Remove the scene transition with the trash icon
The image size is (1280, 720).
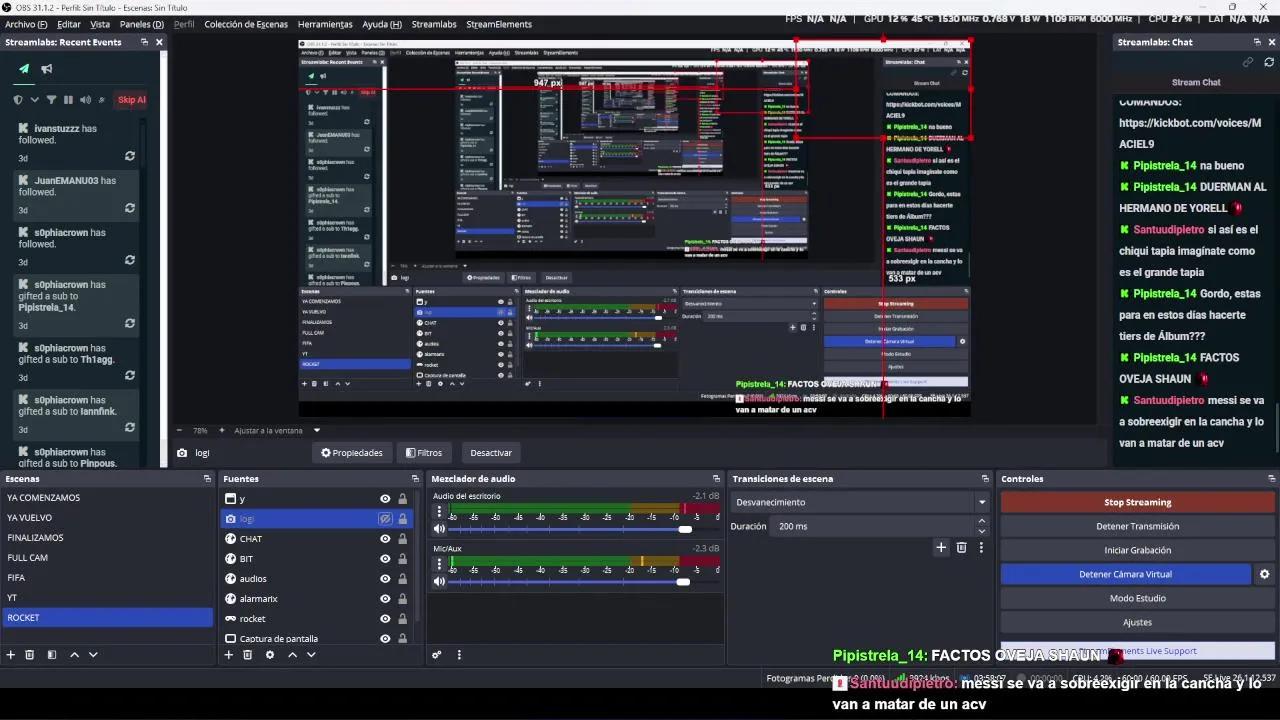click(962, 547)
